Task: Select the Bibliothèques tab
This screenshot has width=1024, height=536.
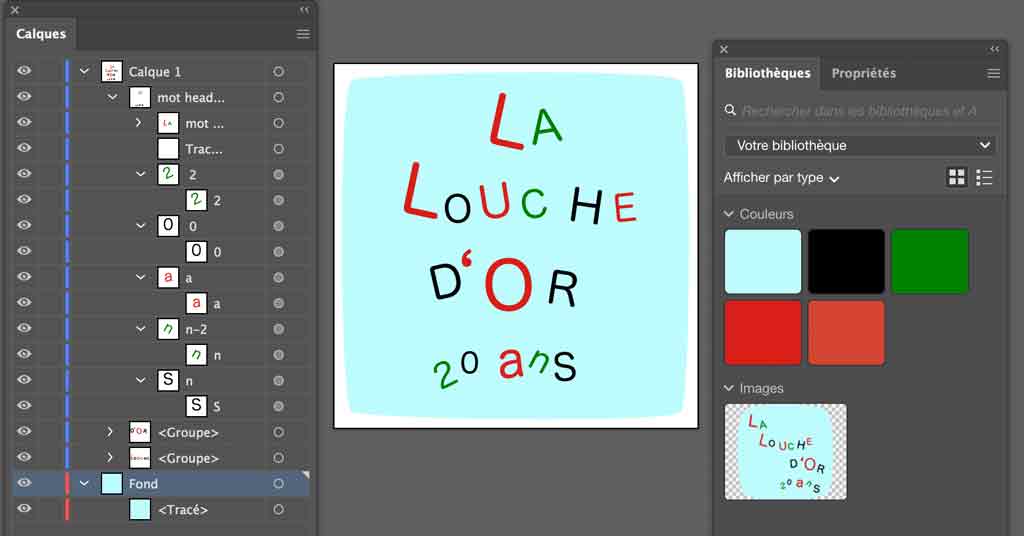Action: [767, 73]
